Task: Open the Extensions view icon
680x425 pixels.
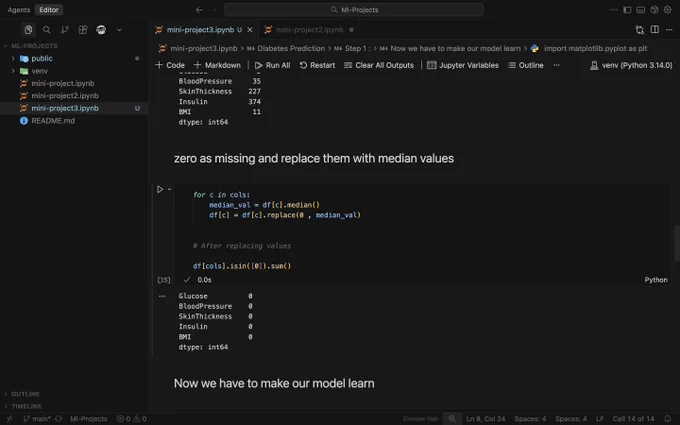Action: point(83,29)
